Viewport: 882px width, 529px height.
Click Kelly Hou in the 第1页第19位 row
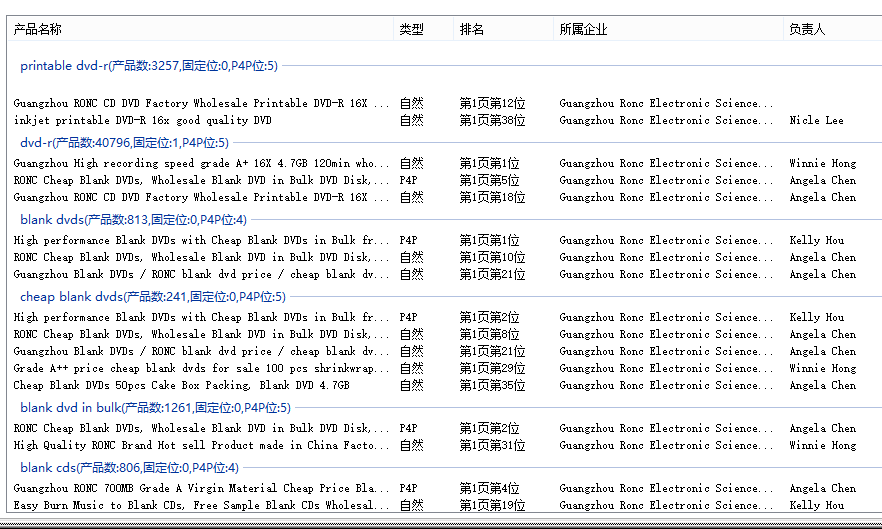pyautogui.click(x=816, y=505)
